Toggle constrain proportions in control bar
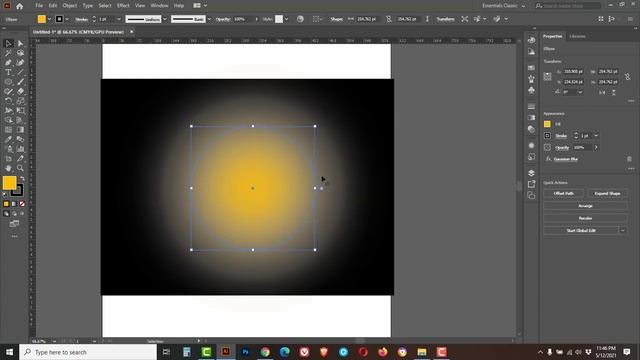The height and width of the screenshot is (360, 640). (389, 19)
